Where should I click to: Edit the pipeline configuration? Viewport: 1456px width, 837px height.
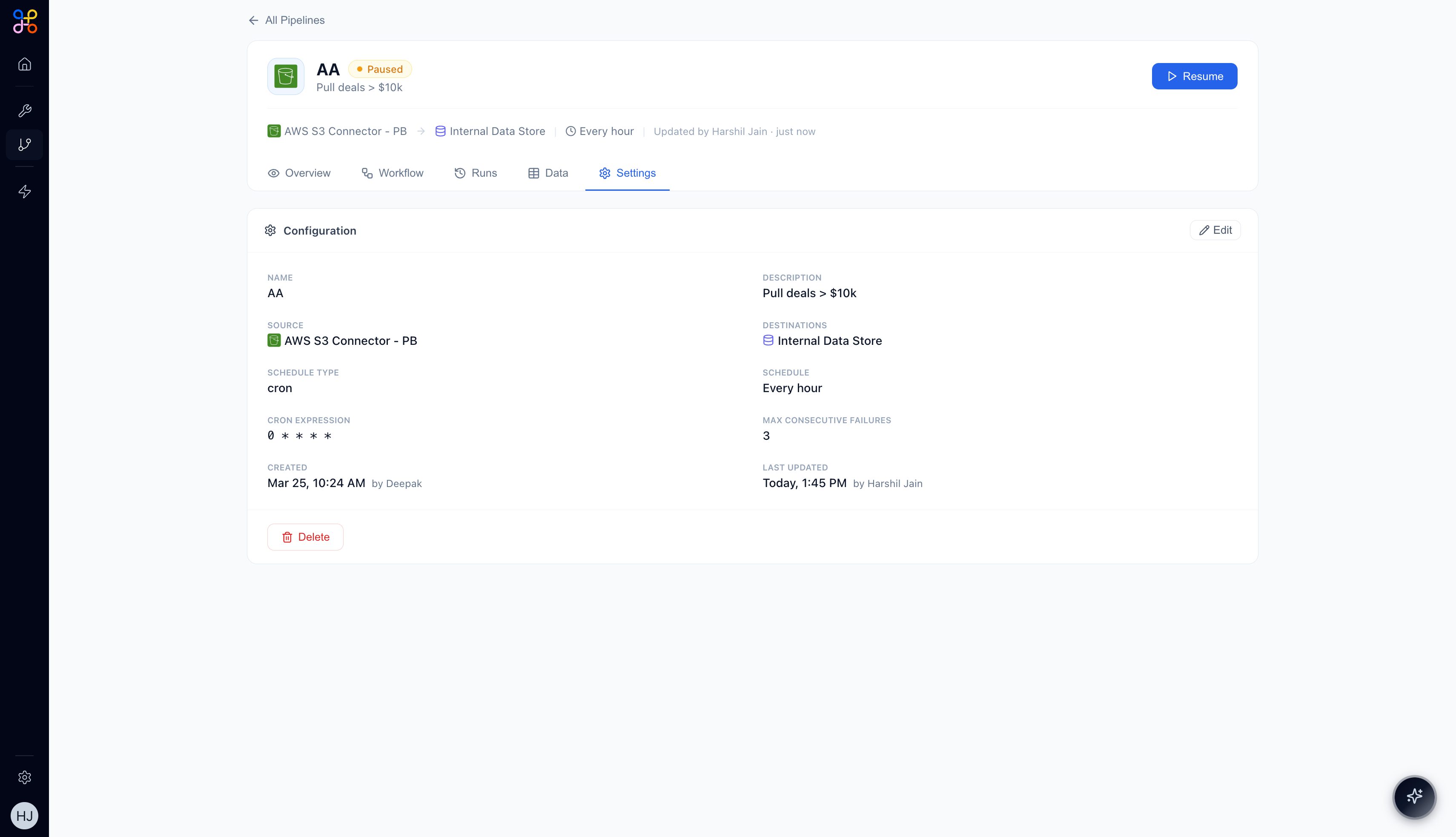coord(1215,230)
